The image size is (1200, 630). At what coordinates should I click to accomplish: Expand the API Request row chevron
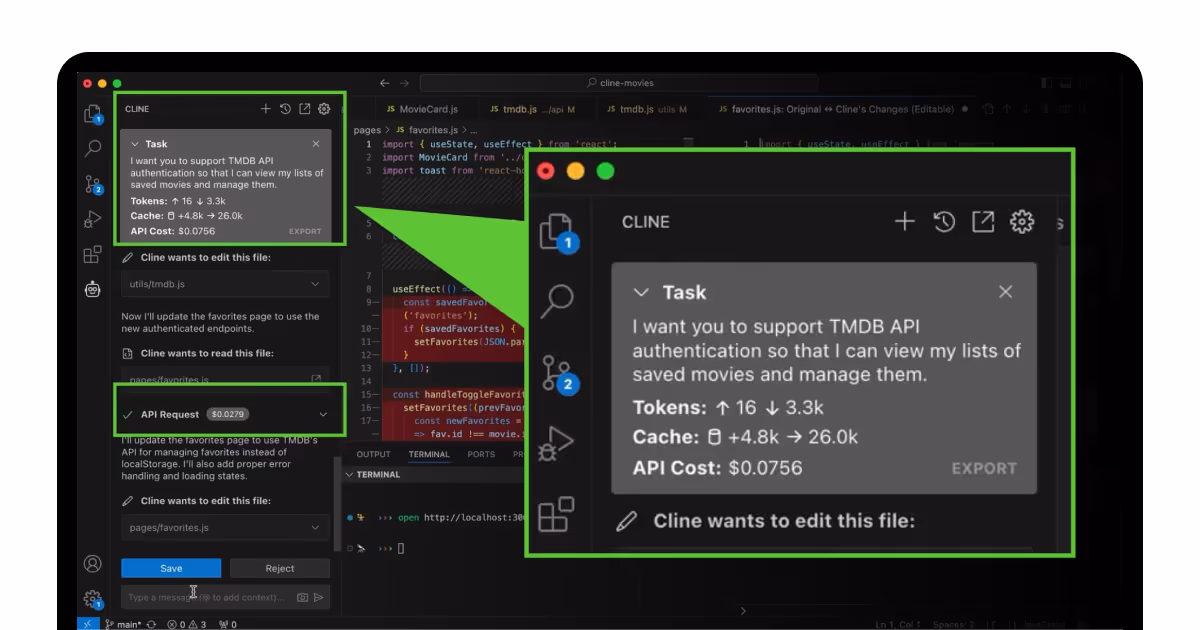(323, 414)
